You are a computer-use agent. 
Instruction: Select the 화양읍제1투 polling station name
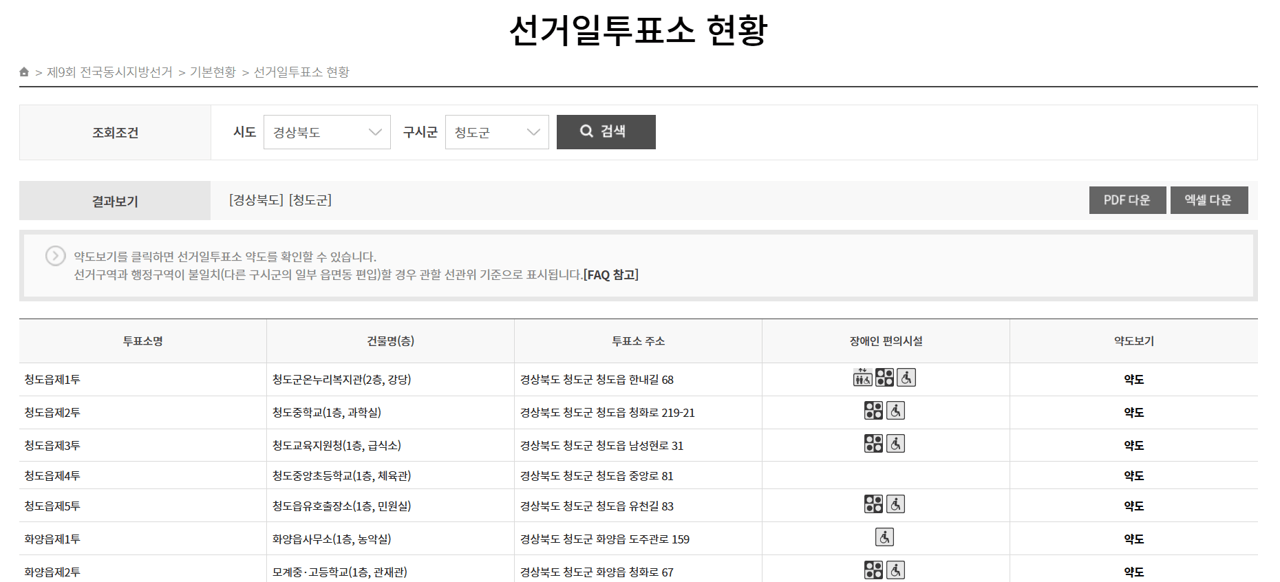[x=52, y=539]
